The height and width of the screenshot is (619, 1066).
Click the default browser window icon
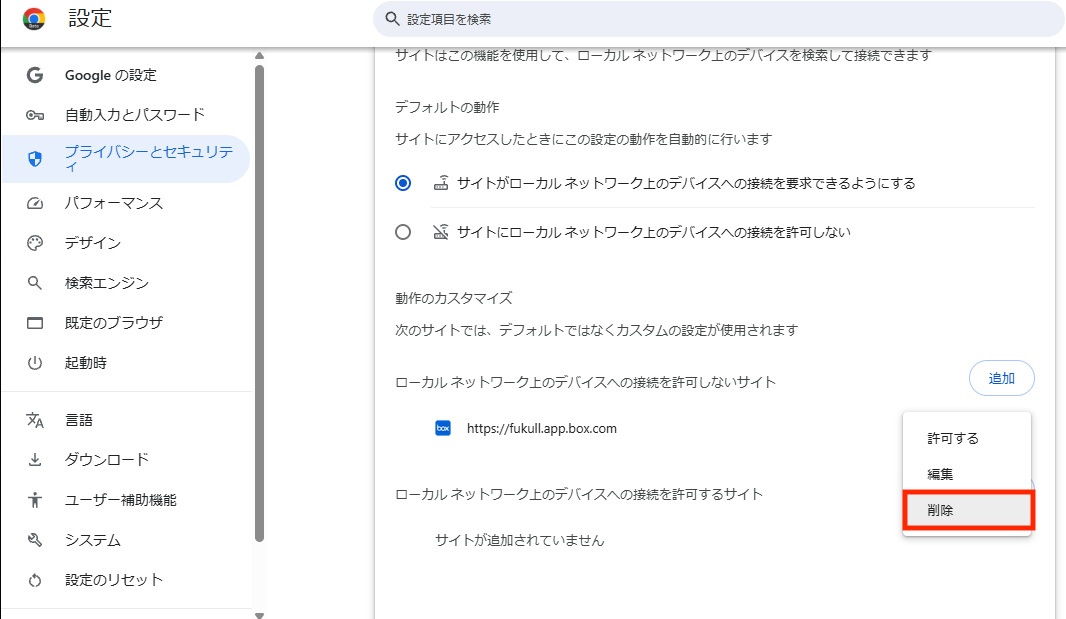coord(35,323)
